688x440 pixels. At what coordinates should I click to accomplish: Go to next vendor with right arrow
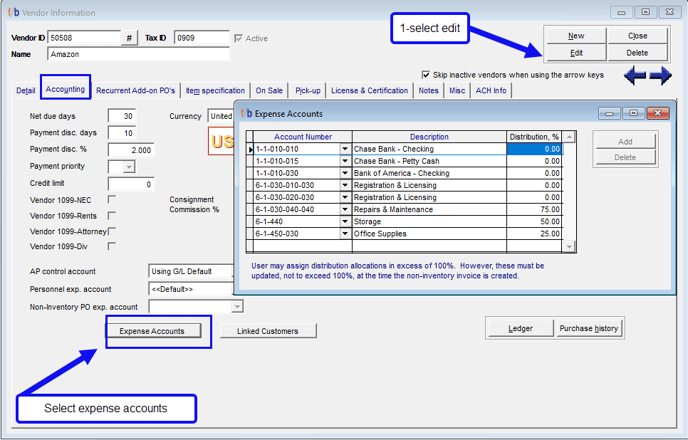tap(661, 75)
